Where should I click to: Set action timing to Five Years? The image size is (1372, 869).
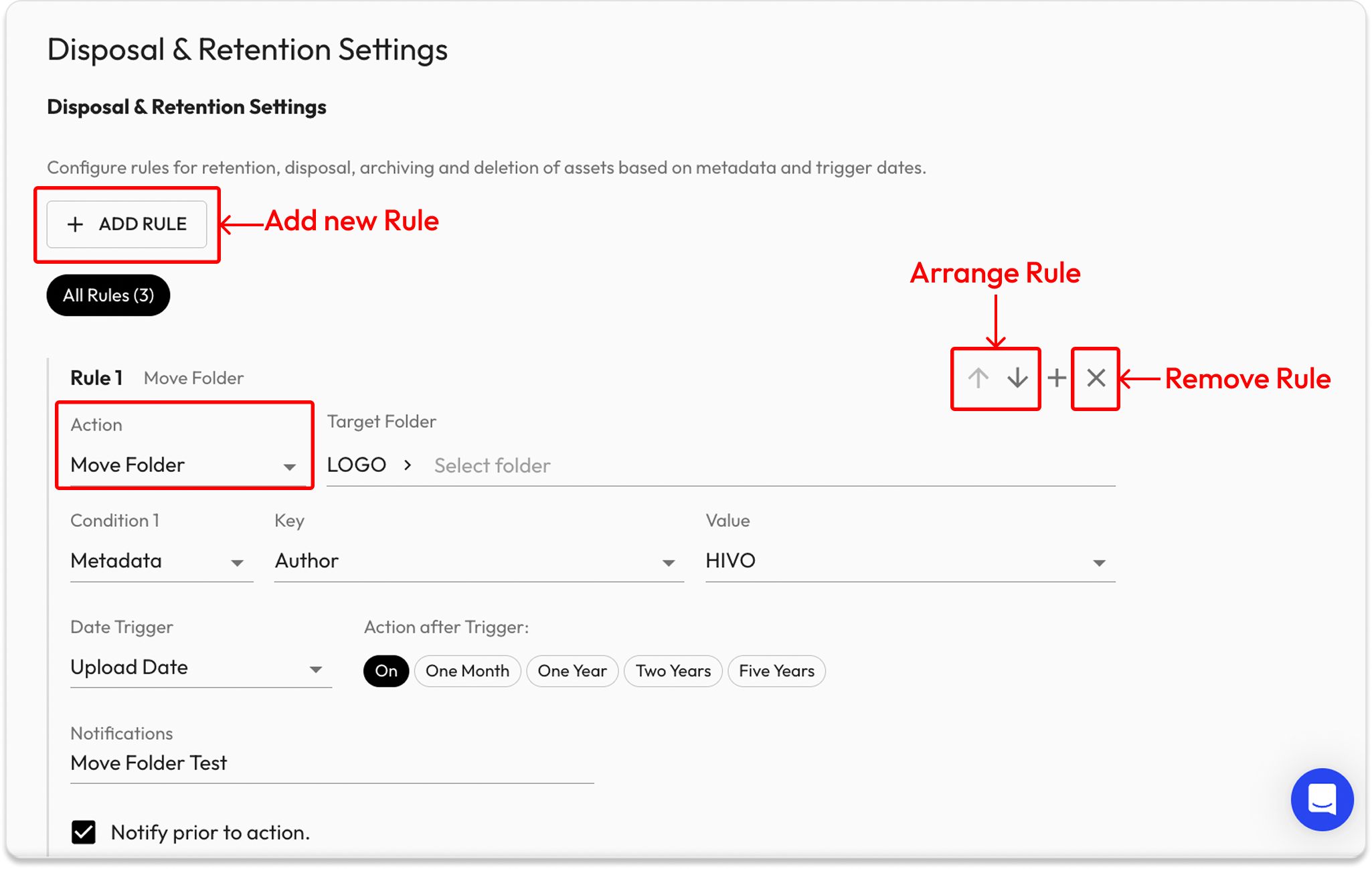776,671
